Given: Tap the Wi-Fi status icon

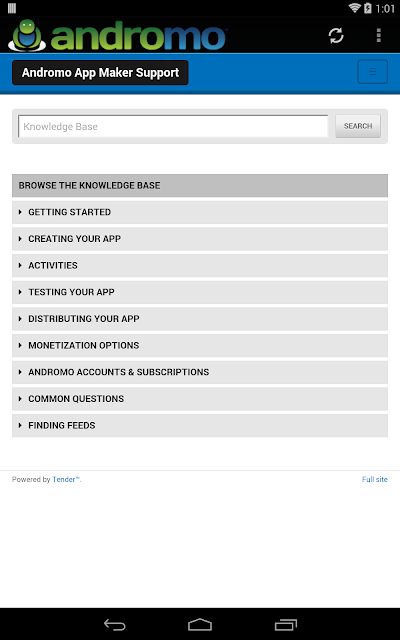Looking at the screenshot, I should pos(354,8).
